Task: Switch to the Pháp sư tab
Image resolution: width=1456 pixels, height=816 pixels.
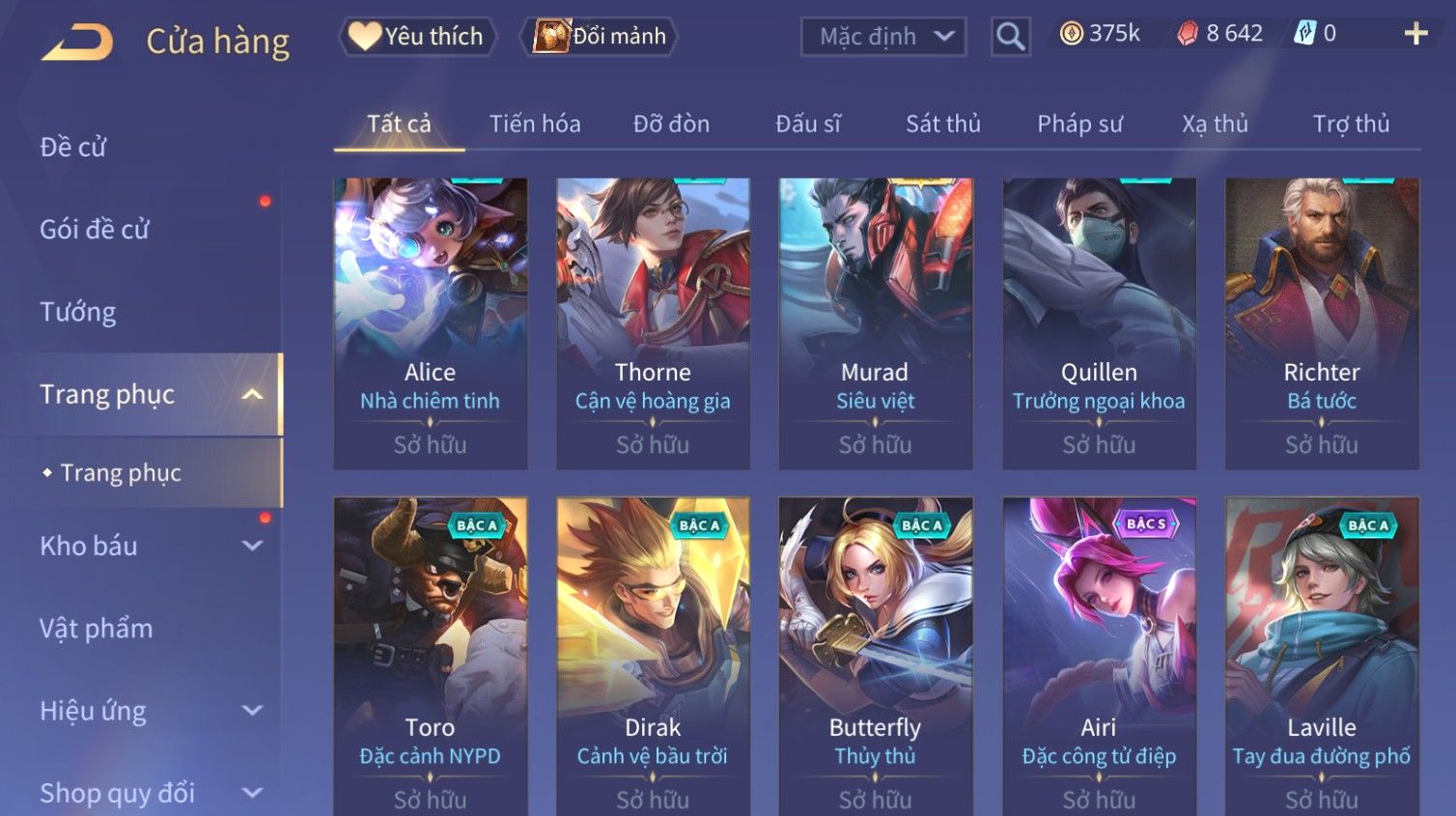Action: (x=1079, y=124)
